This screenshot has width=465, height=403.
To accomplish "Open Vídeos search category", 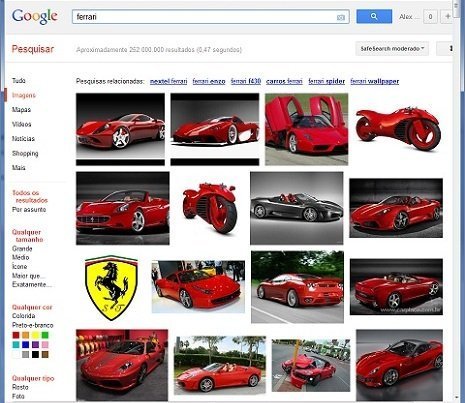I will tap(22, 124).
